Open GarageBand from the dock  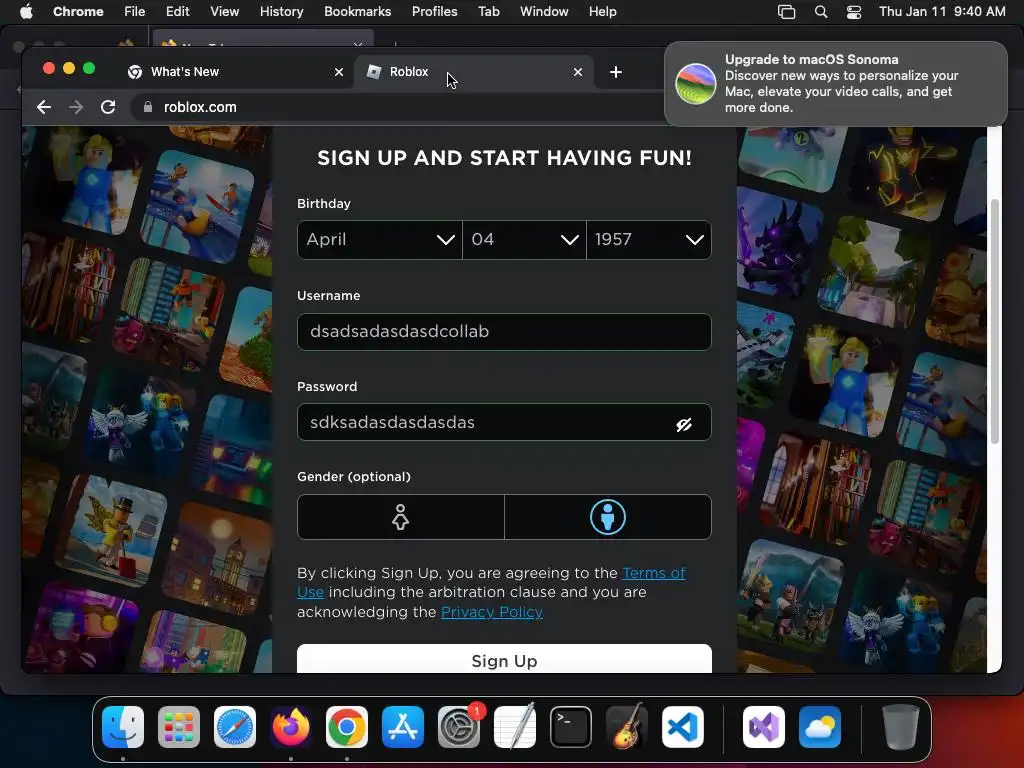[x=627, y=727]
